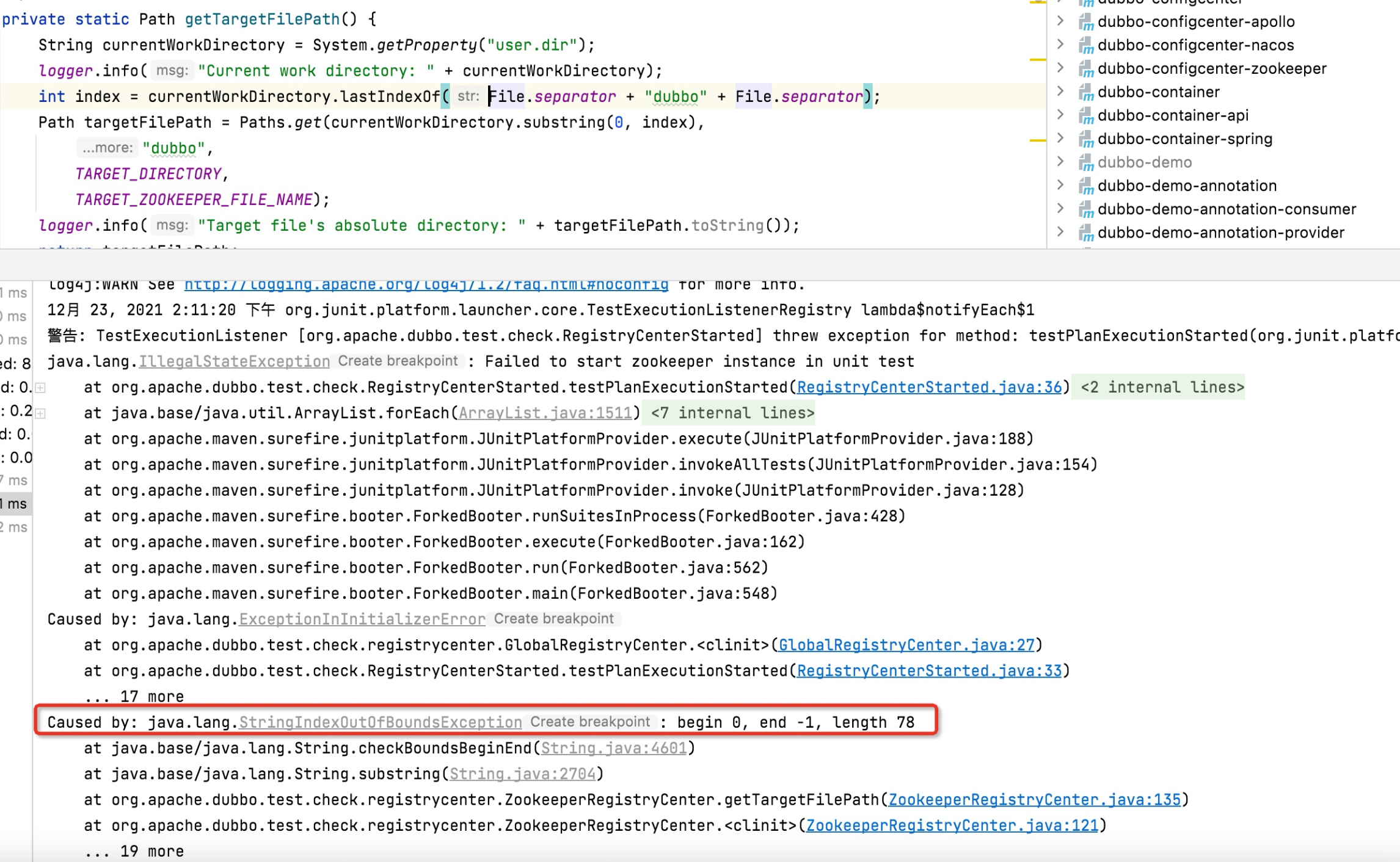Select the dubbo-container-api tree item

(1172, 115)
